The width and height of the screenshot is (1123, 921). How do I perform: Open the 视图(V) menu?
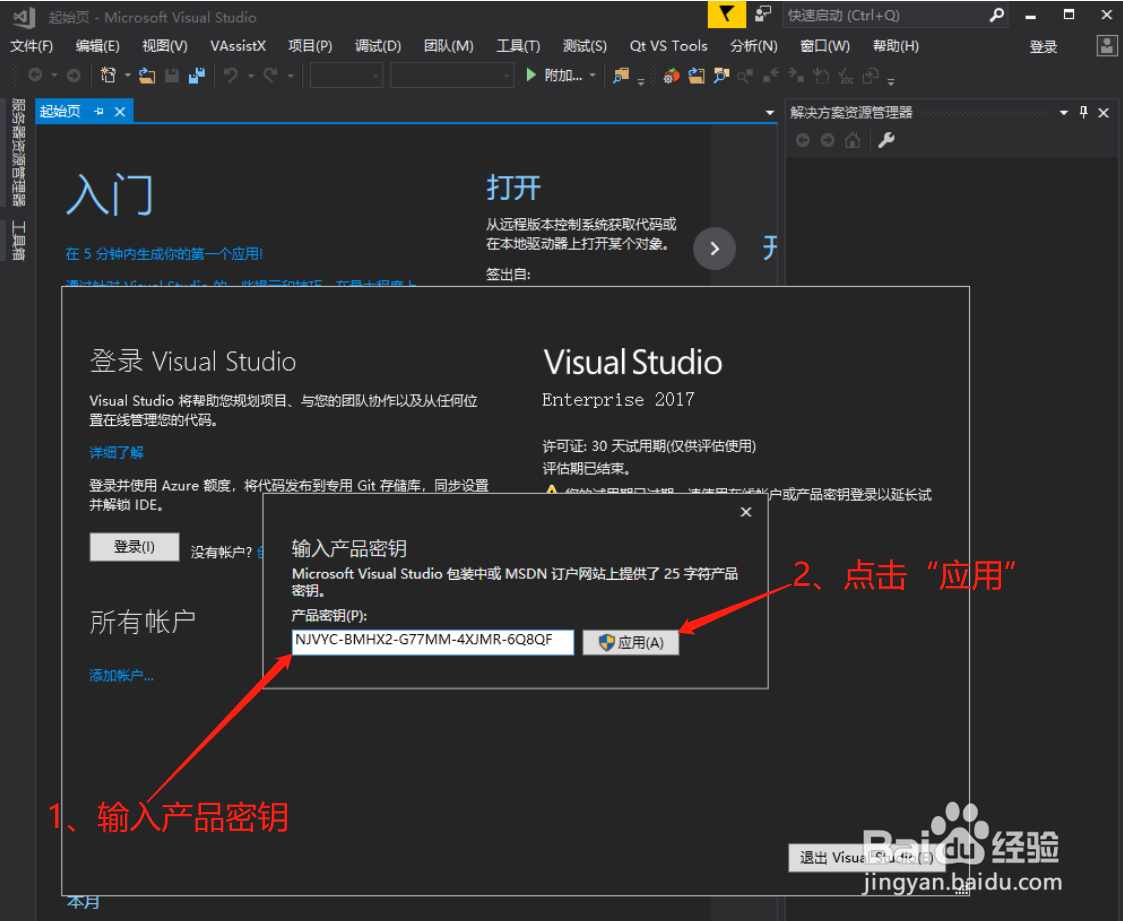pos(165,47)
